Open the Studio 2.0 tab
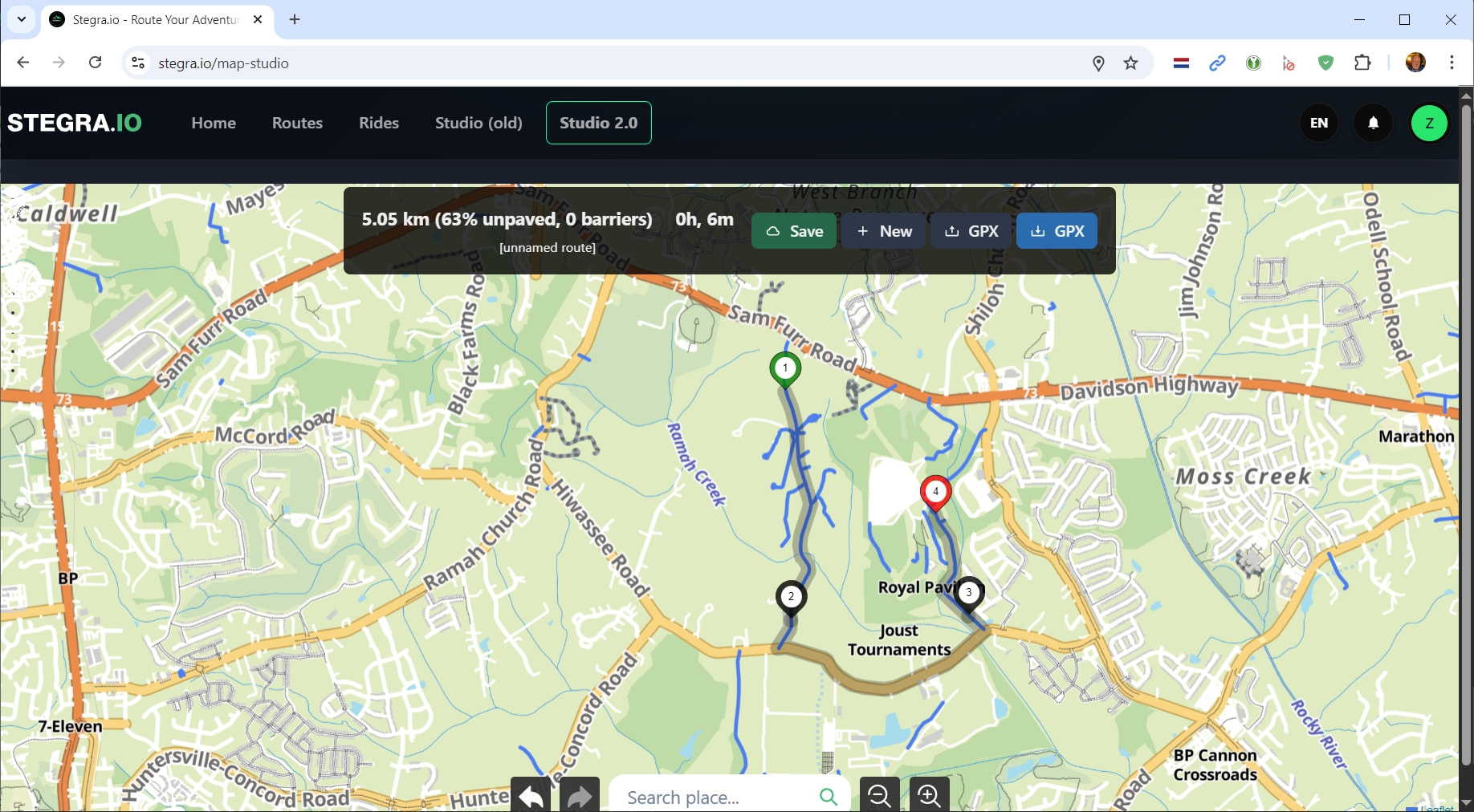Viewport: 1474px width, 812px height. (x=598, y=123)
